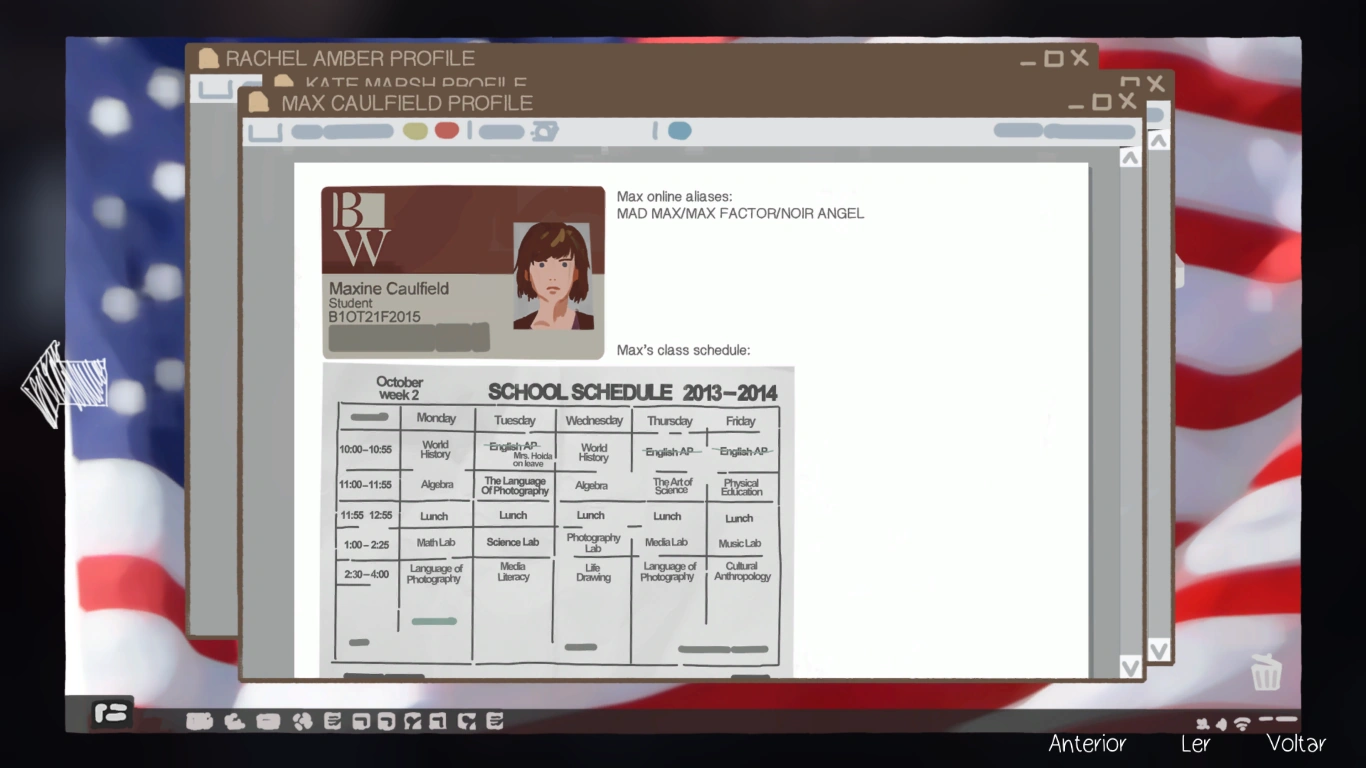Image resolution: width=1366 pixels, height=768 pixels.
Task: Open the trash bin on the desktop
Action: point(1266,672)
